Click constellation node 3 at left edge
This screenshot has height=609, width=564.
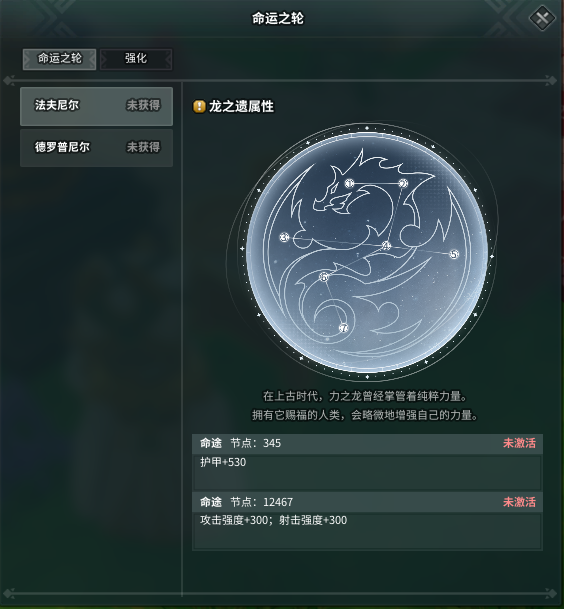(x=284, y=237)
